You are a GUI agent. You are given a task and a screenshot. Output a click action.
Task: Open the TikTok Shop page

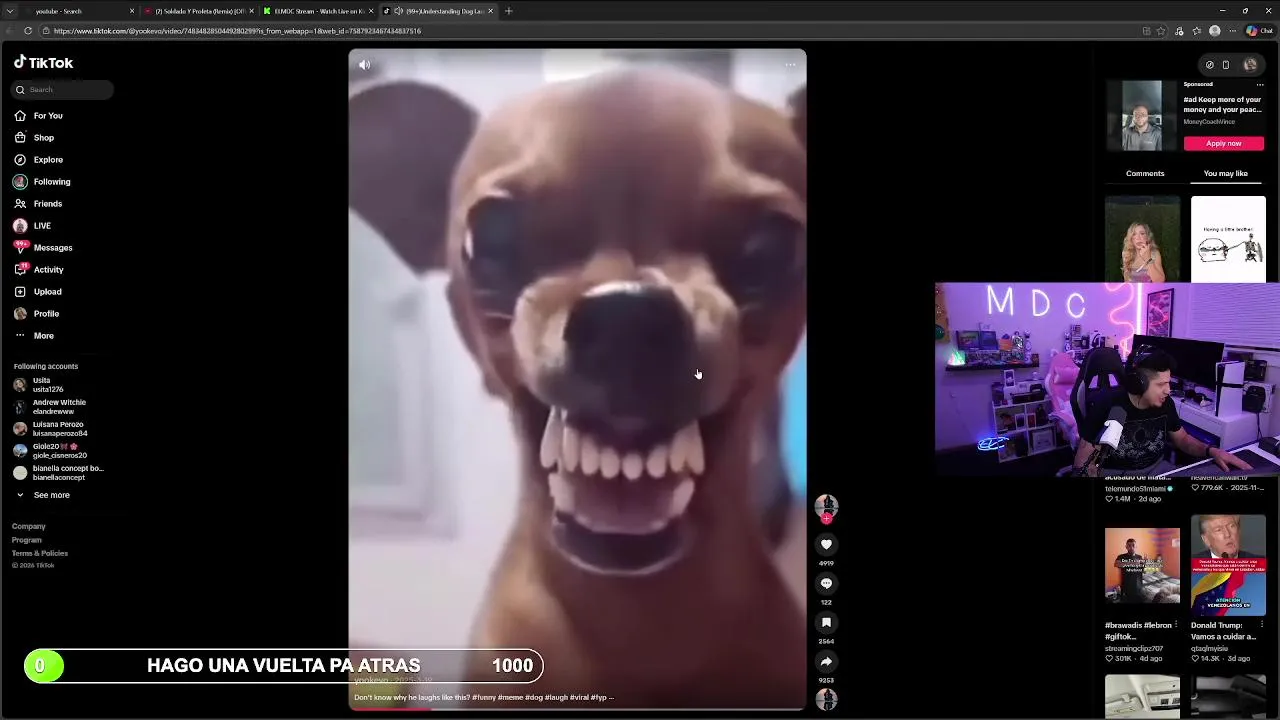(34, 138)
